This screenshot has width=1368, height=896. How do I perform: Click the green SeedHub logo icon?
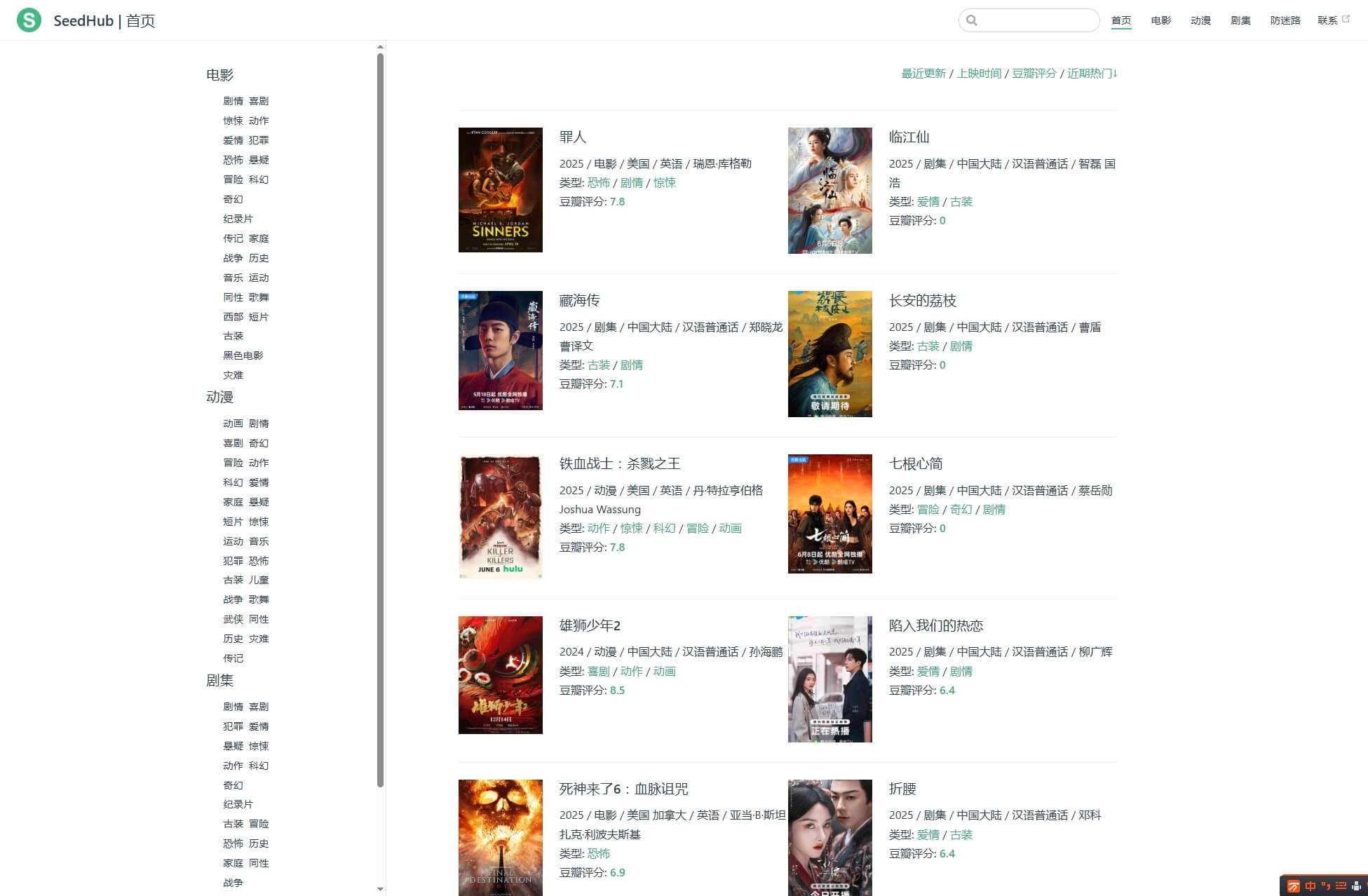point(29,20)
